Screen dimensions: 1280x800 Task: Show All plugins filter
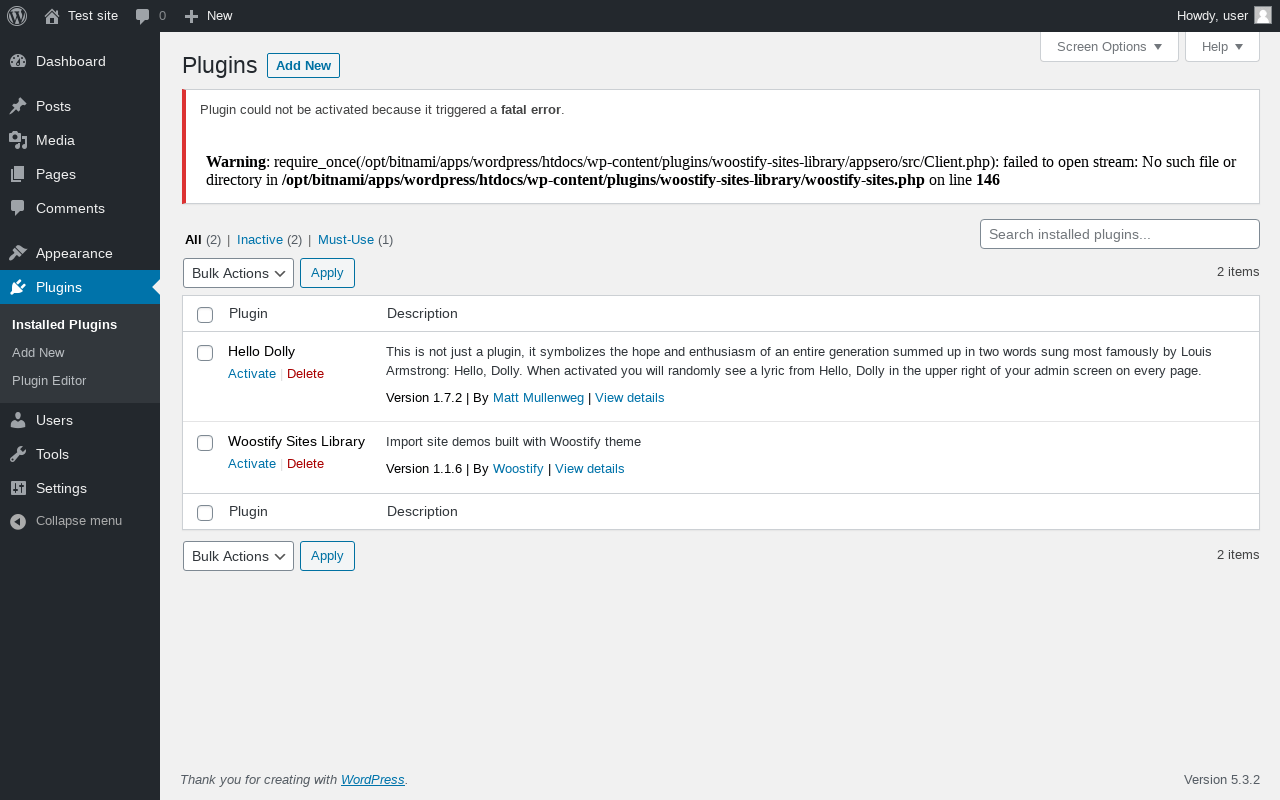(193, 240)
